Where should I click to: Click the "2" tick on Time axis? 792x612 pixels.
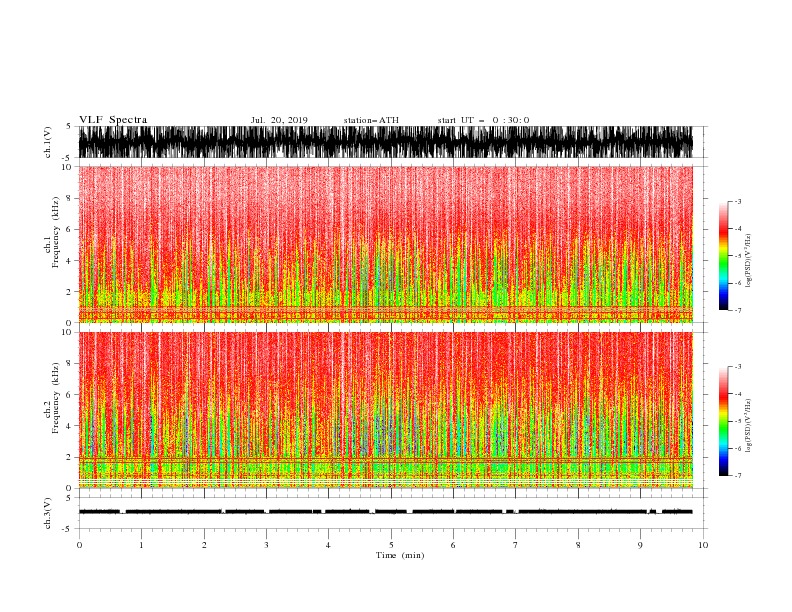(204, 545)
